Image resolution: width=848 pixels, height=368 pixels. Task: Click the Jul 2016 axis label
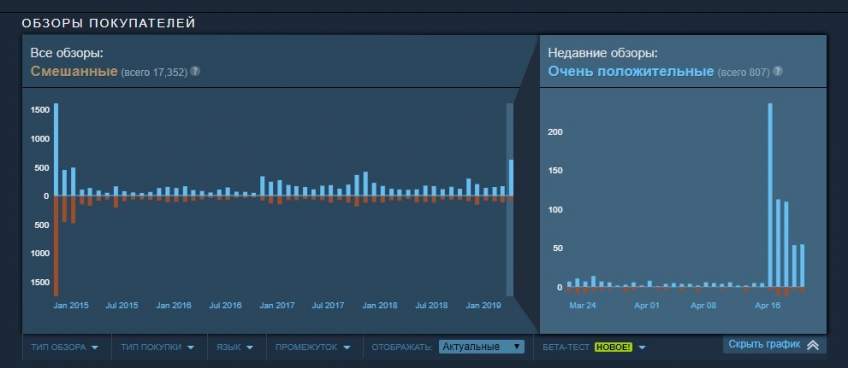[225, 306]
